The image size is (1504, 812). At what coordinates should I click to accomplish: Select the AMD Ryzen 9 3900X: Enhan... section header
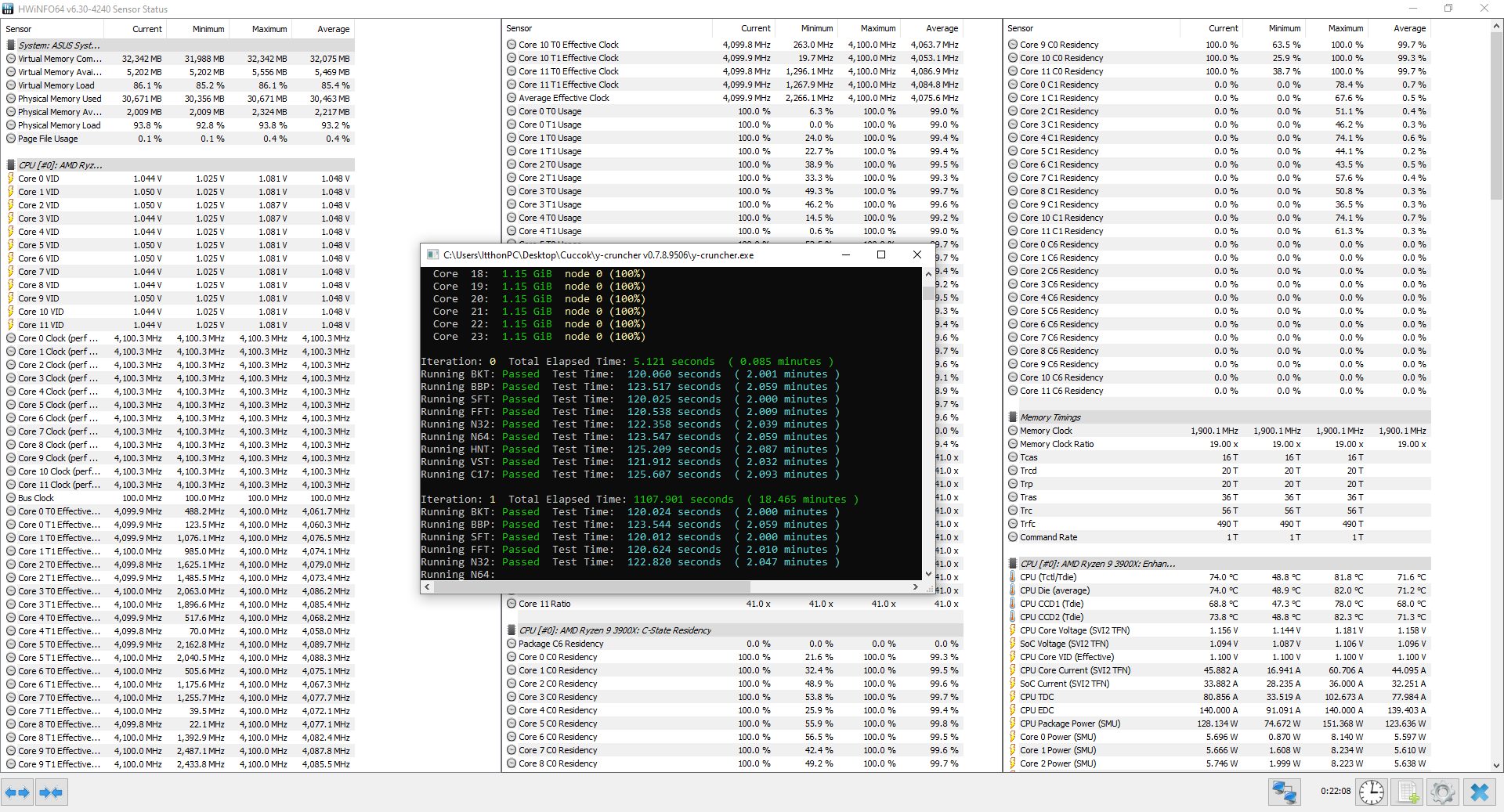point(1219,564)
